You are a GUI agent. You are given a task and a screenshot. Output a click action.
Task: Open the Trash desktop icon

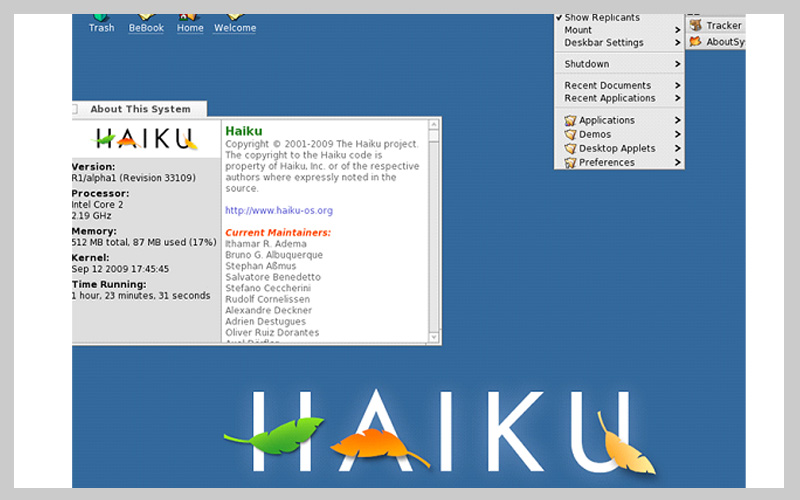pyautogui.click(x=101, y=24)
